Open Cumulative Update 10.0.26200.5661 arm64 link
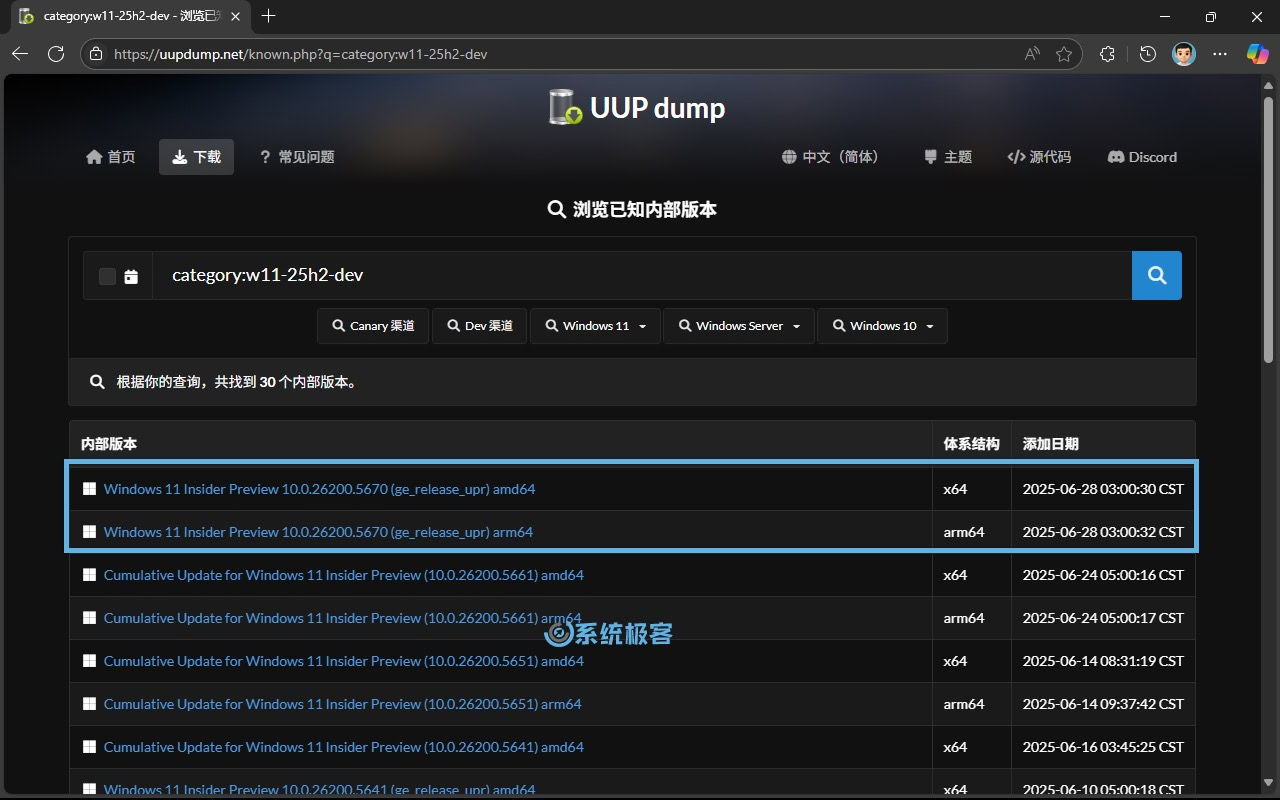The height and width of the screenshot is (800, 1280). tap(342, 618)
